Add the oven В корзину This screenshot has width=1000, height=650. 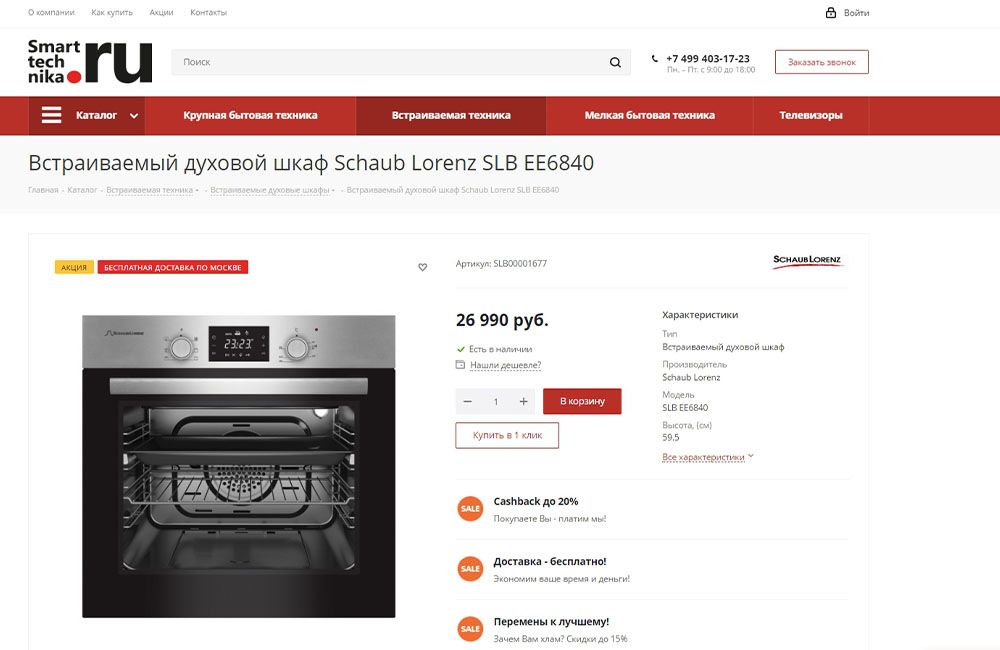click(x=582, y=401)
